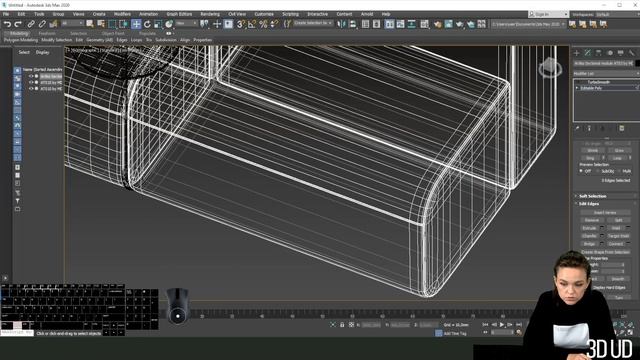640x360 pixels.
Task: Open the Rendering menu
Action: click(210, 14)
